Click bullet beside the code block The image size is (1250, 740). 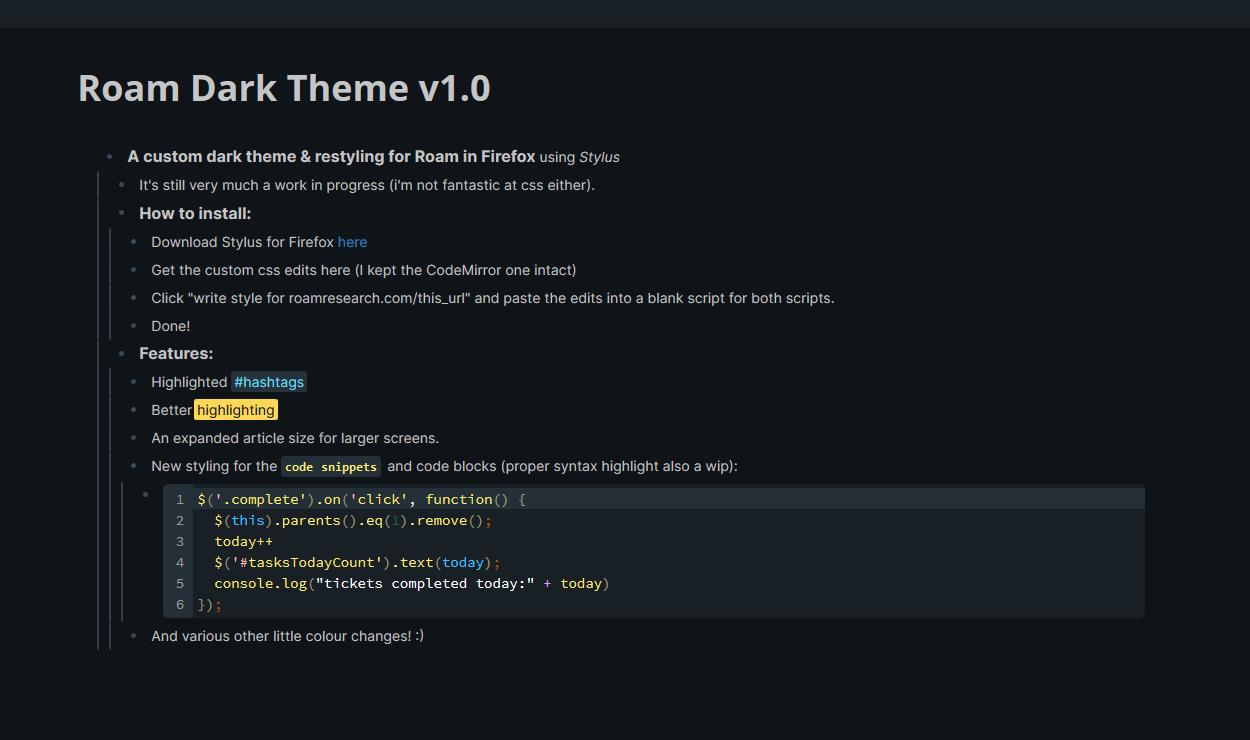click(x=145, y=494)
